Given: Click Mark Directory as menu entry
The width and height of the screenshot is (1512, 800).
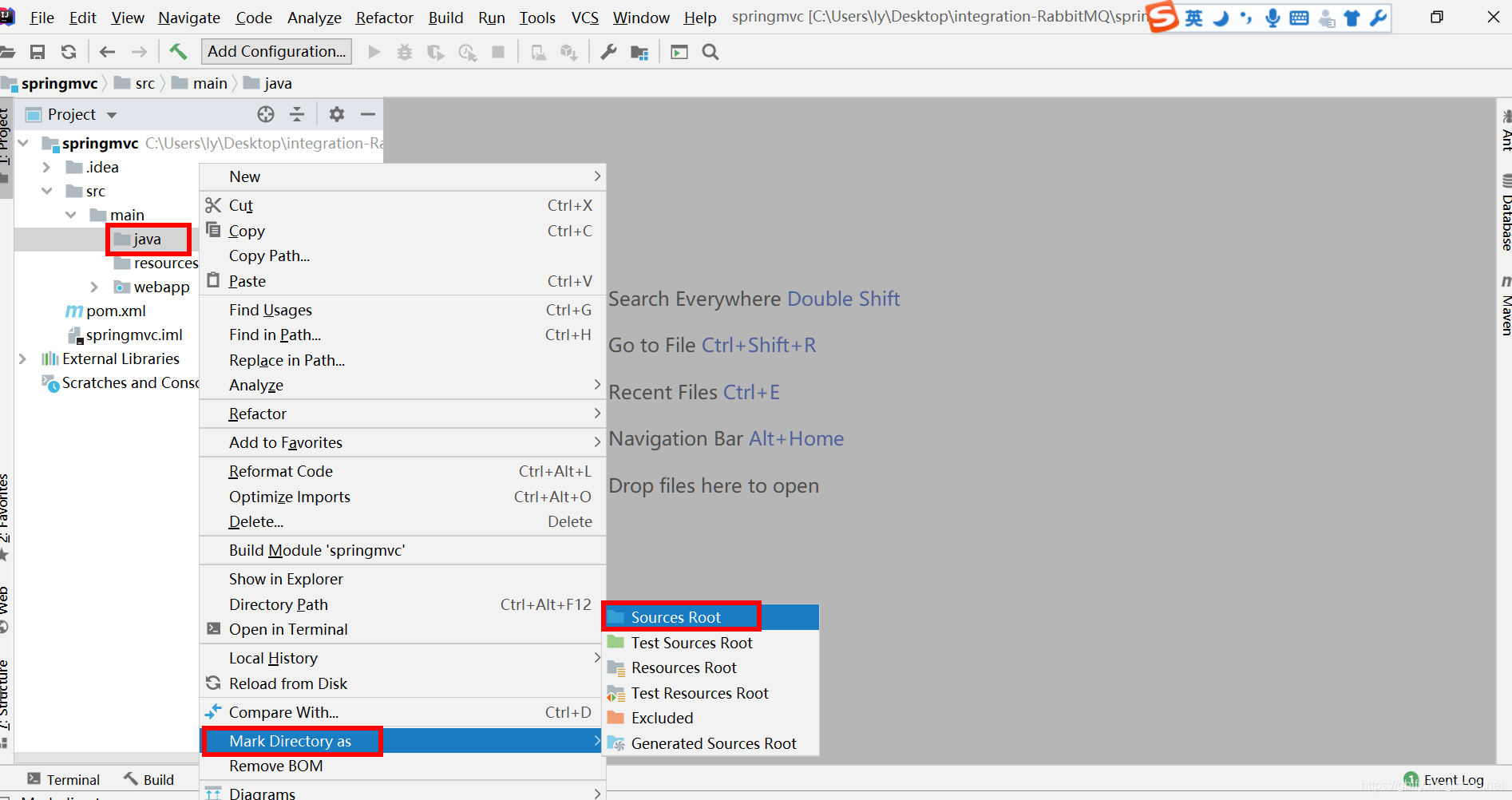Looking at the screenshot, I should click(402, 741).
